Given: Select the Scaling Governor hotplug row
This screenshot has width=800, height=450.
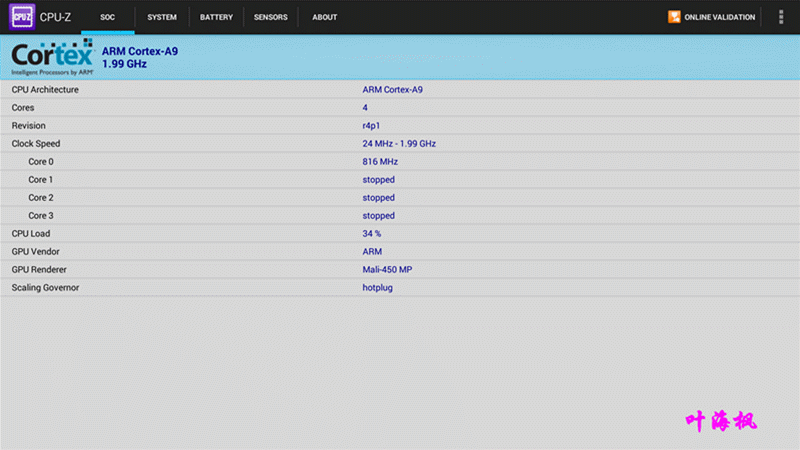Looking at the screenshot, I should pyautogui.click(x=400, y=288).
